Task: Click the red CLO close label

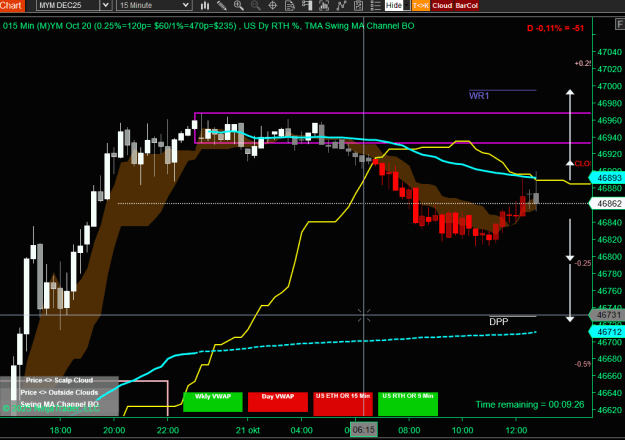Action: coord(582,163)
